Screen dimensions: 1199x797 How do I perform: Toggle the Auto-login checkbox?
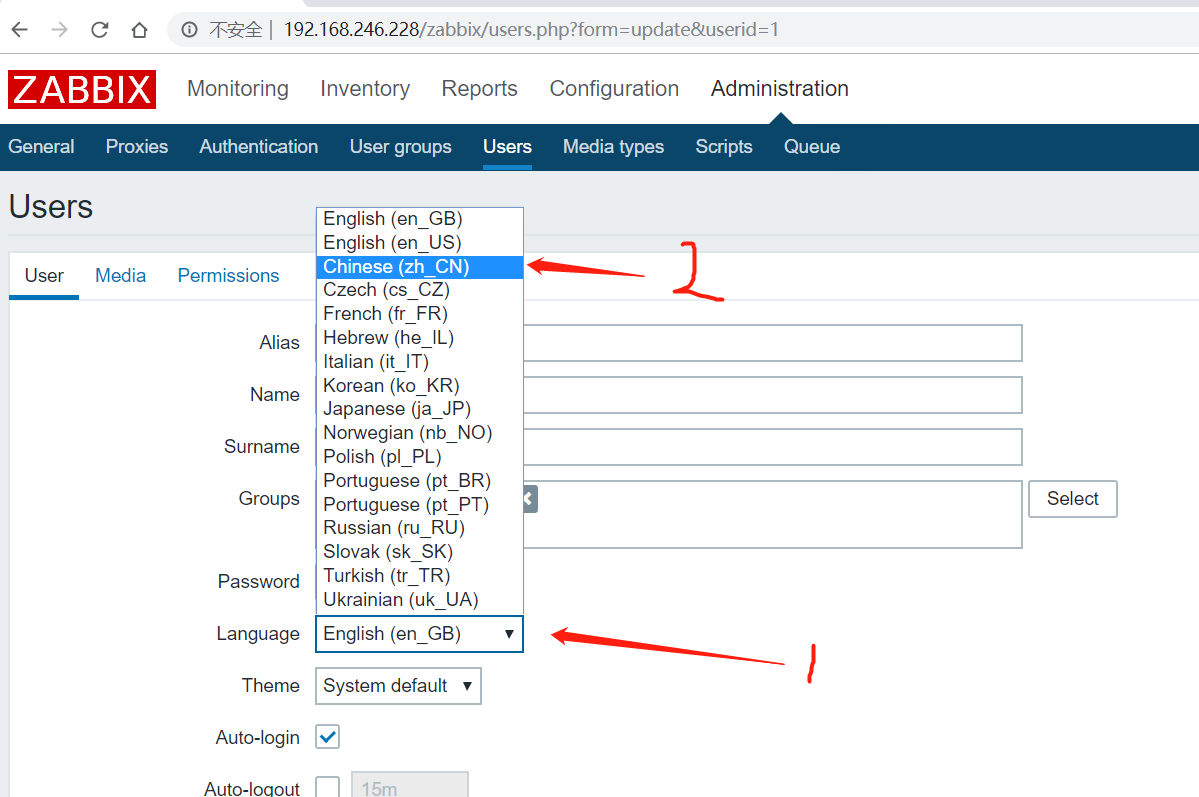[x=327, y=737]
